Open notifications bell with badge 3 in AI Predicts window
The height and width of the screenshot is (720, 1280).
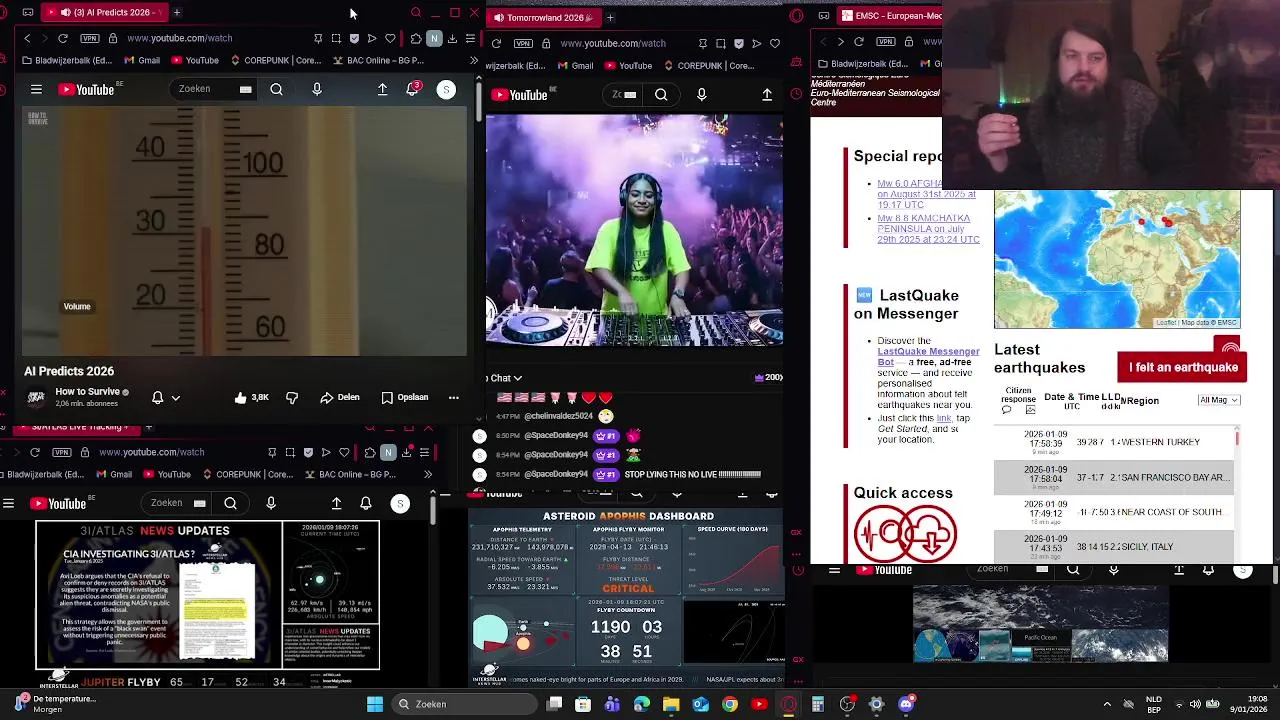(412, 89)
